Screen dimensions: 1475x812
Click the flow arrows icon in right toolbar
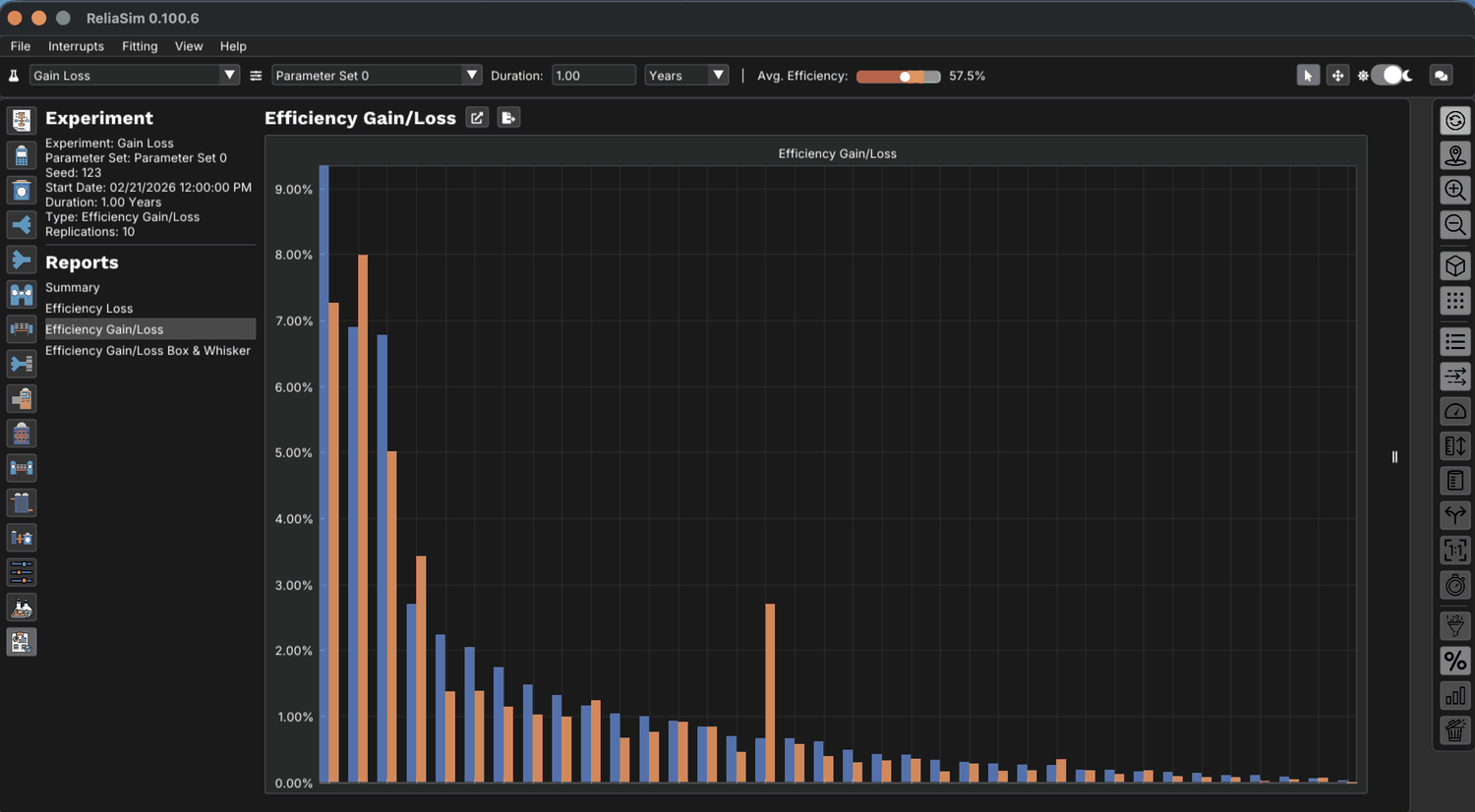tap(1455, 376)
